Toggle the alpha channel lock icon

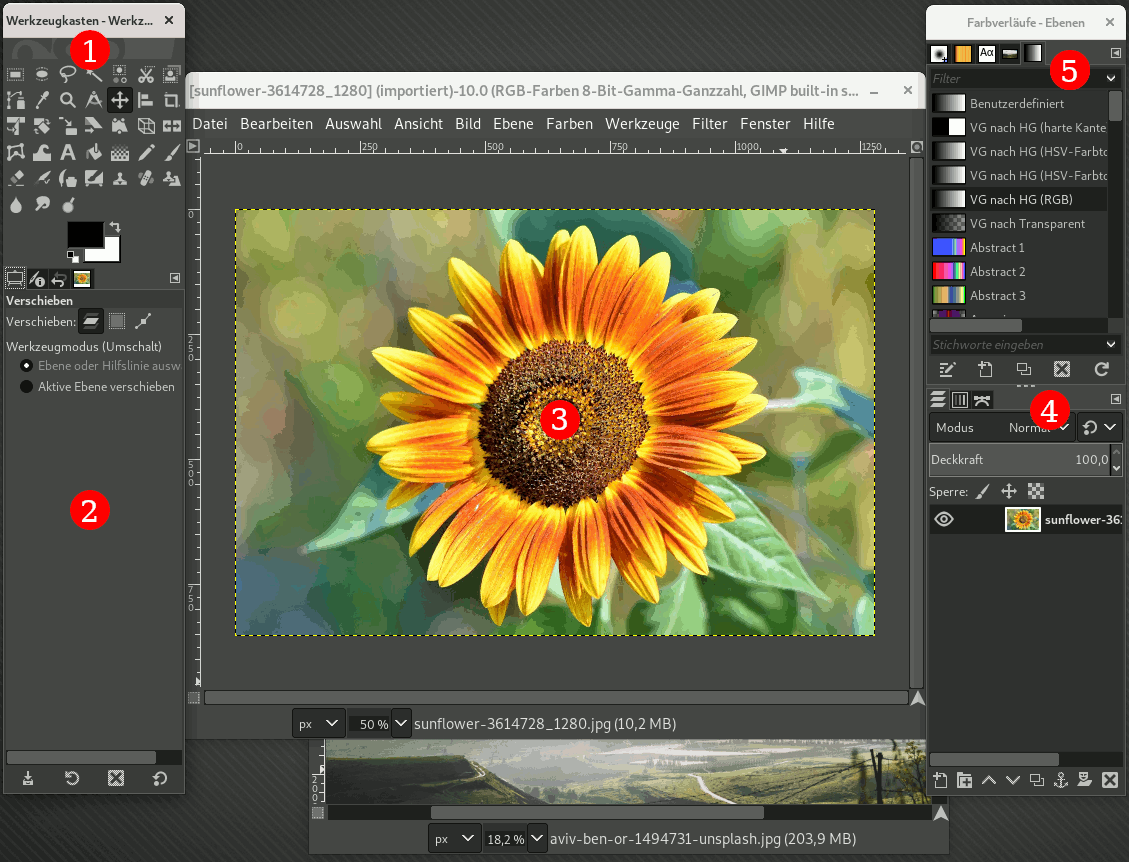tap(1035, 492)
